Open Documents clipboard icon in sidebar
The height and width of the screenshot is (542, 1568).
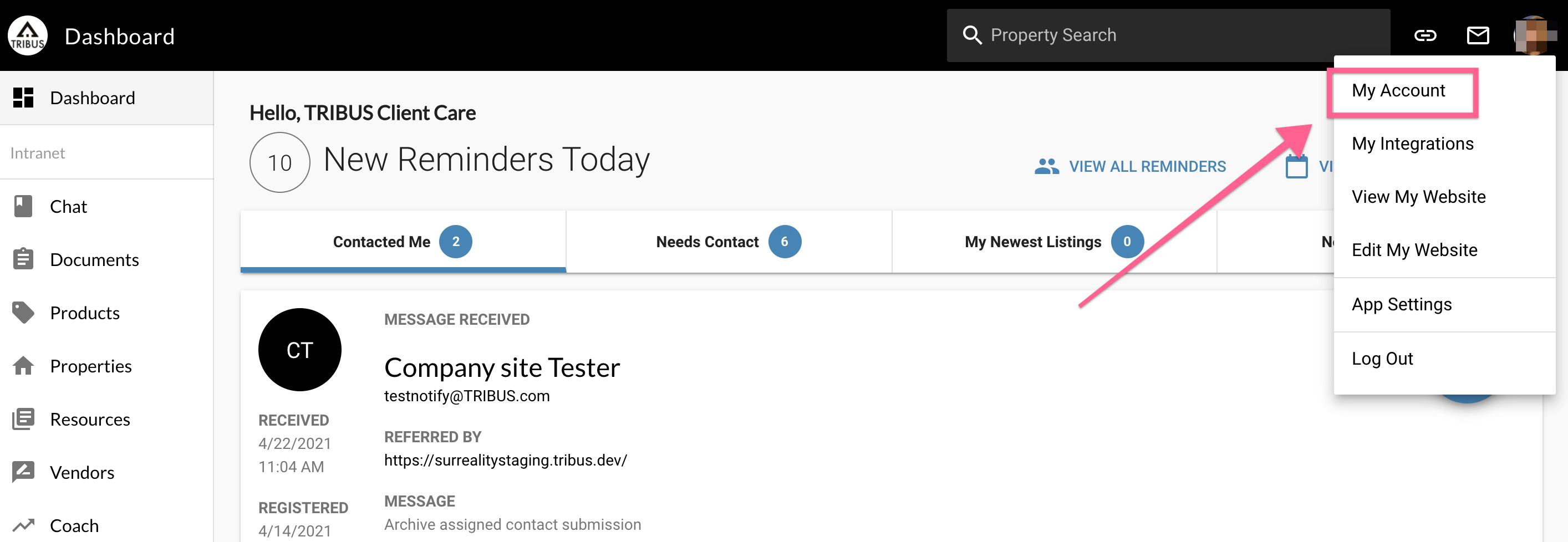(23, 260)
